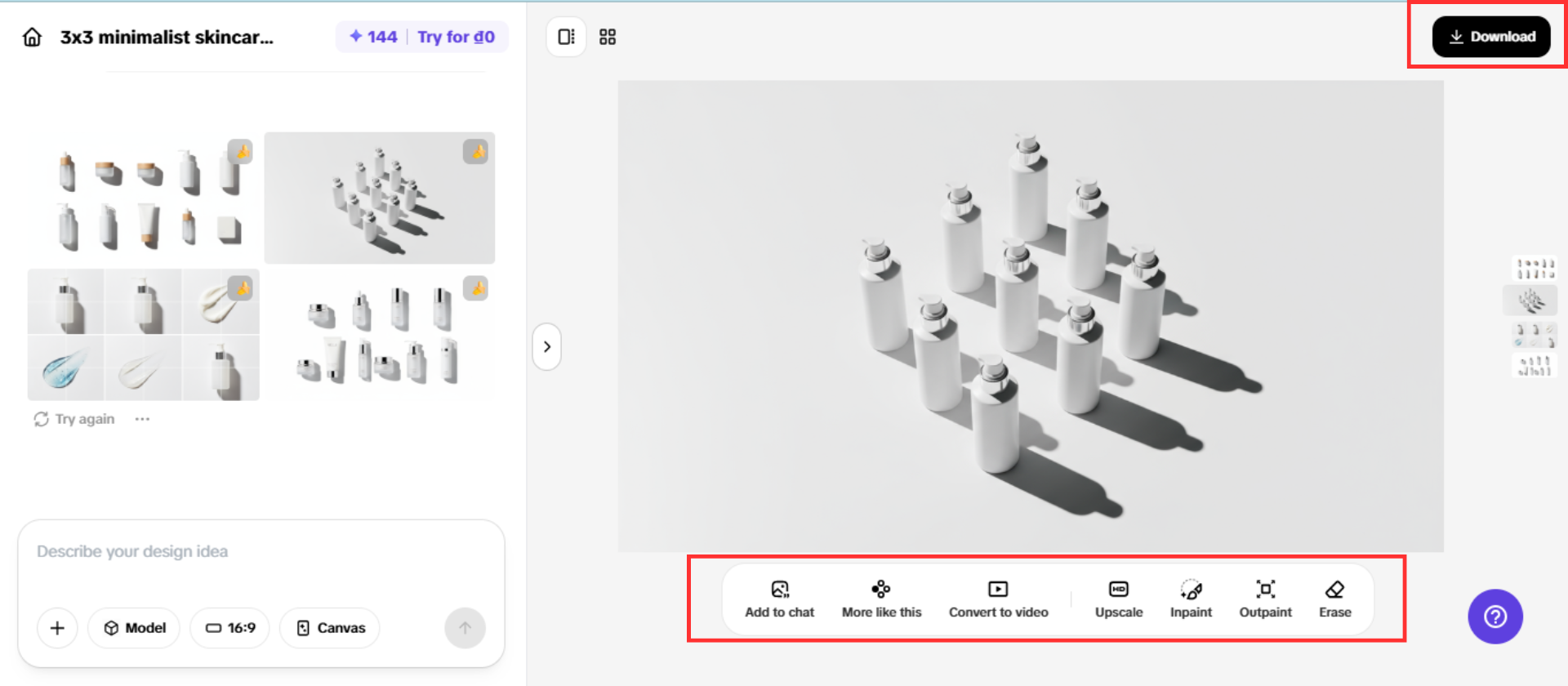Open the silver-cap skincare set thumbnail
Viewport: 1568px width, 686px height.
pyautogui.click(x=380, y=335)
